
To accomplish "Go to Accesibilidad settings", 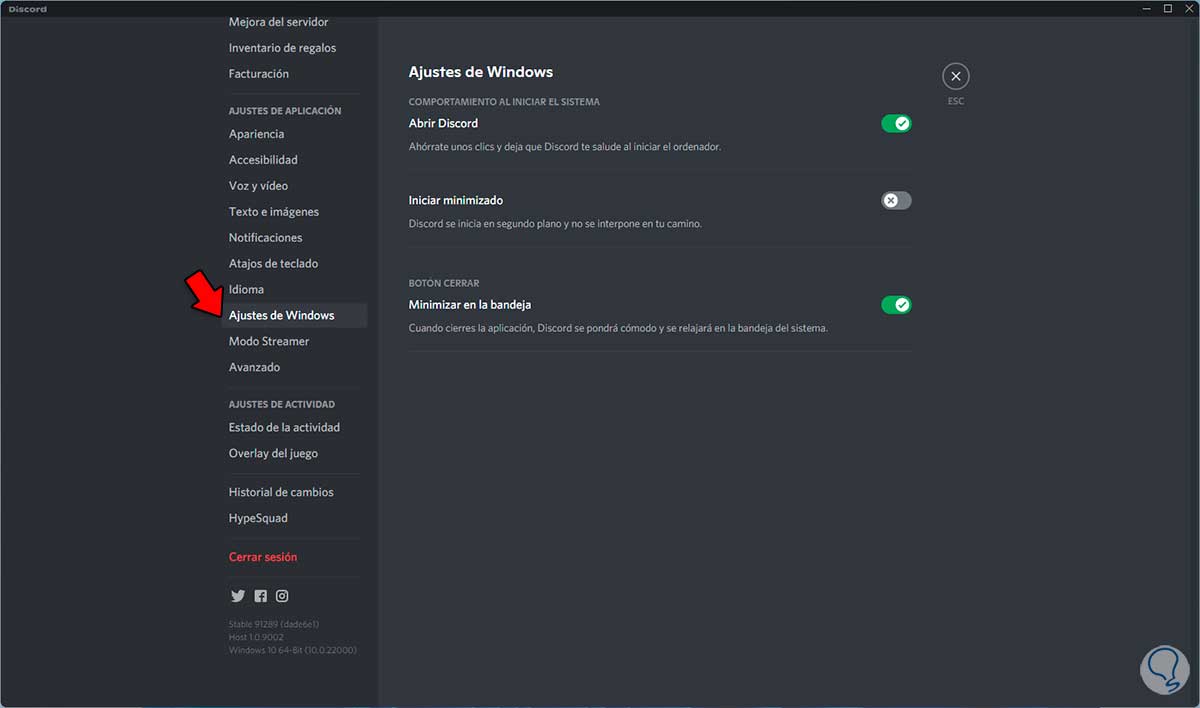I will 263,160.
